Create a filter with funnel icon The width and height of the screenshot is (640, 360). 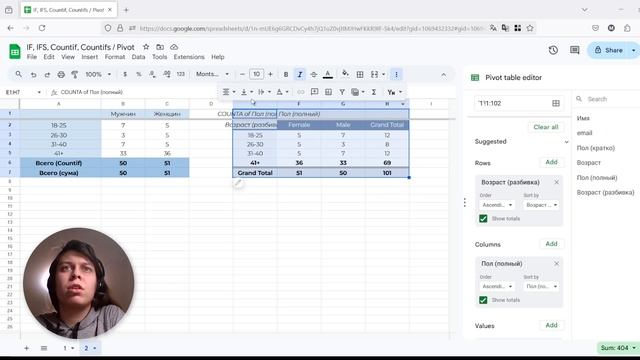[x=342, y=92]
